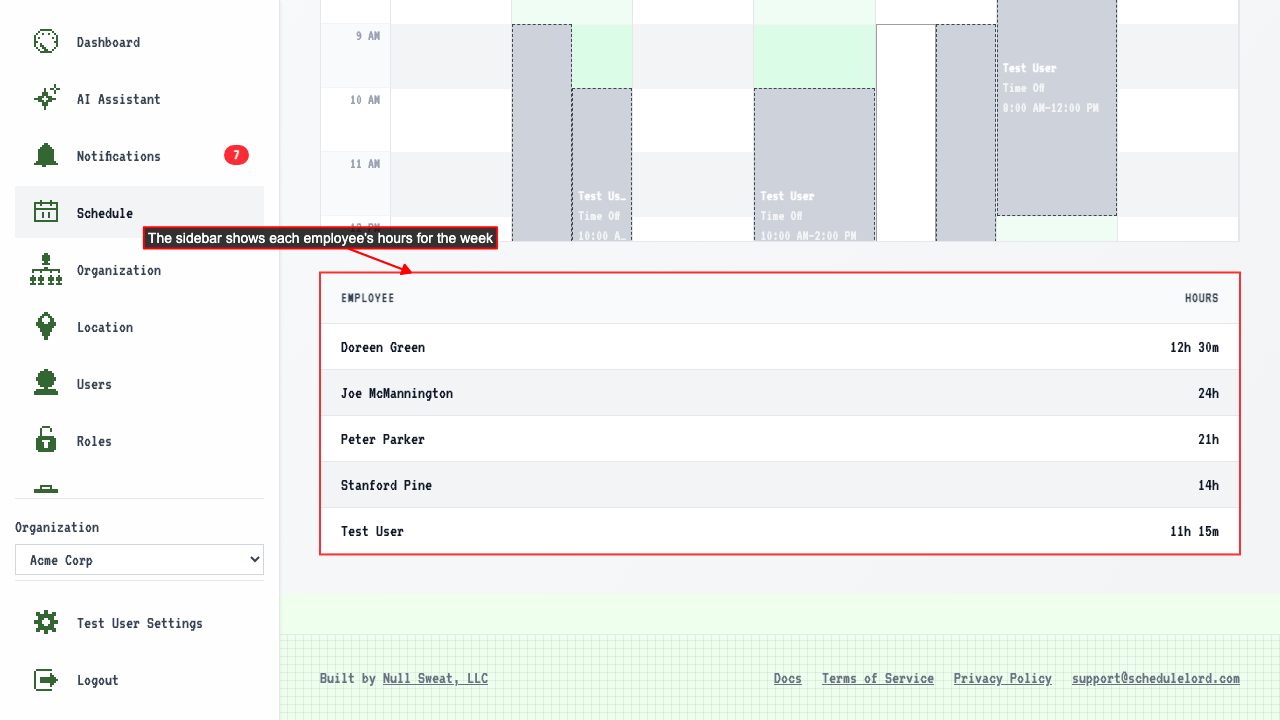This screenshot has height=720, width=1280.
Task: Open Test User Settings
Action: (139, 623)
